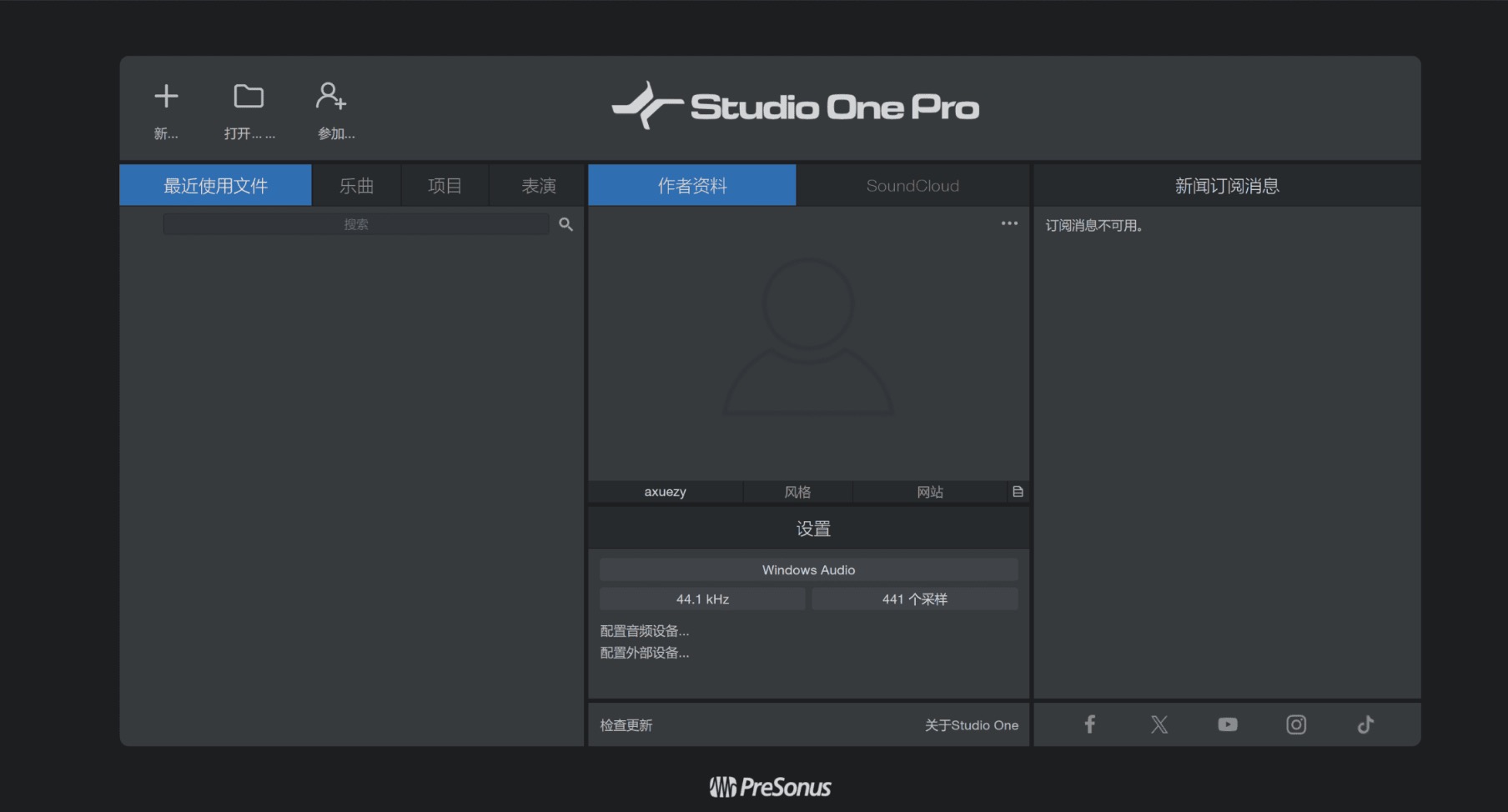Open the Instagram social icon
This screenshot has height=812, width=1508.
(x=1296, y=724)
